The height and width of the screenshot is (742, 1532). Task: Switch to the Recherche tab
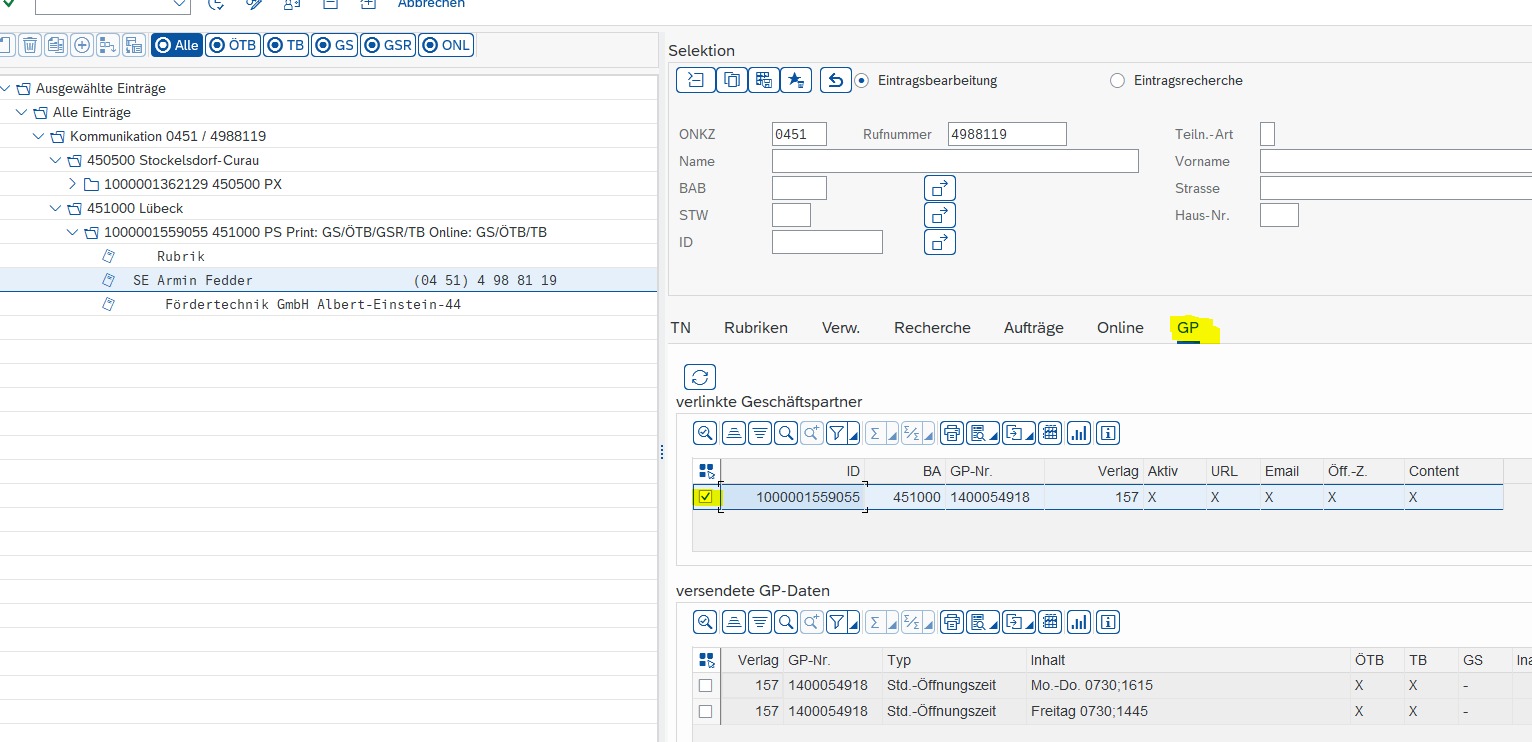[932, 327]
